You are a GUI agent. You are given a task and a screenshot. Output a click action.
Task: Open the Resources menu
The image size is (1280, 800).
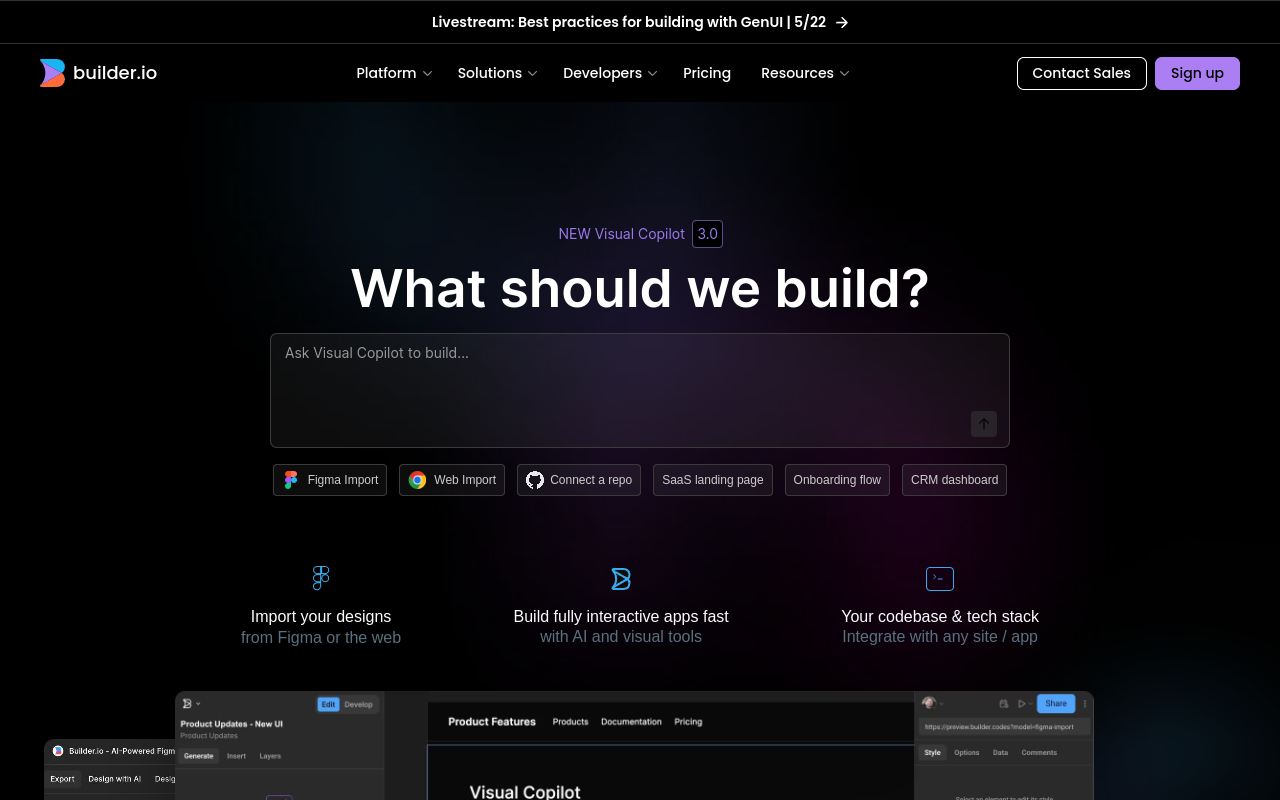point(805,73)
